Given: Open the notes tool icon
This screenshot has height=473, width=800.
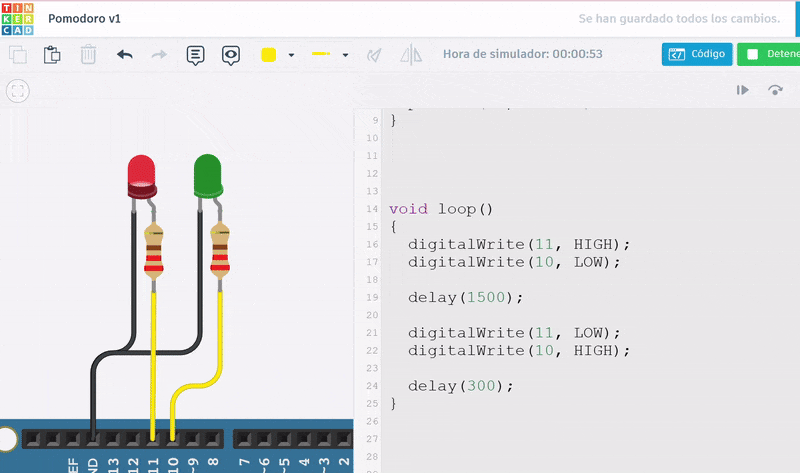Looking at the screenshot, I should coord(196,55).
